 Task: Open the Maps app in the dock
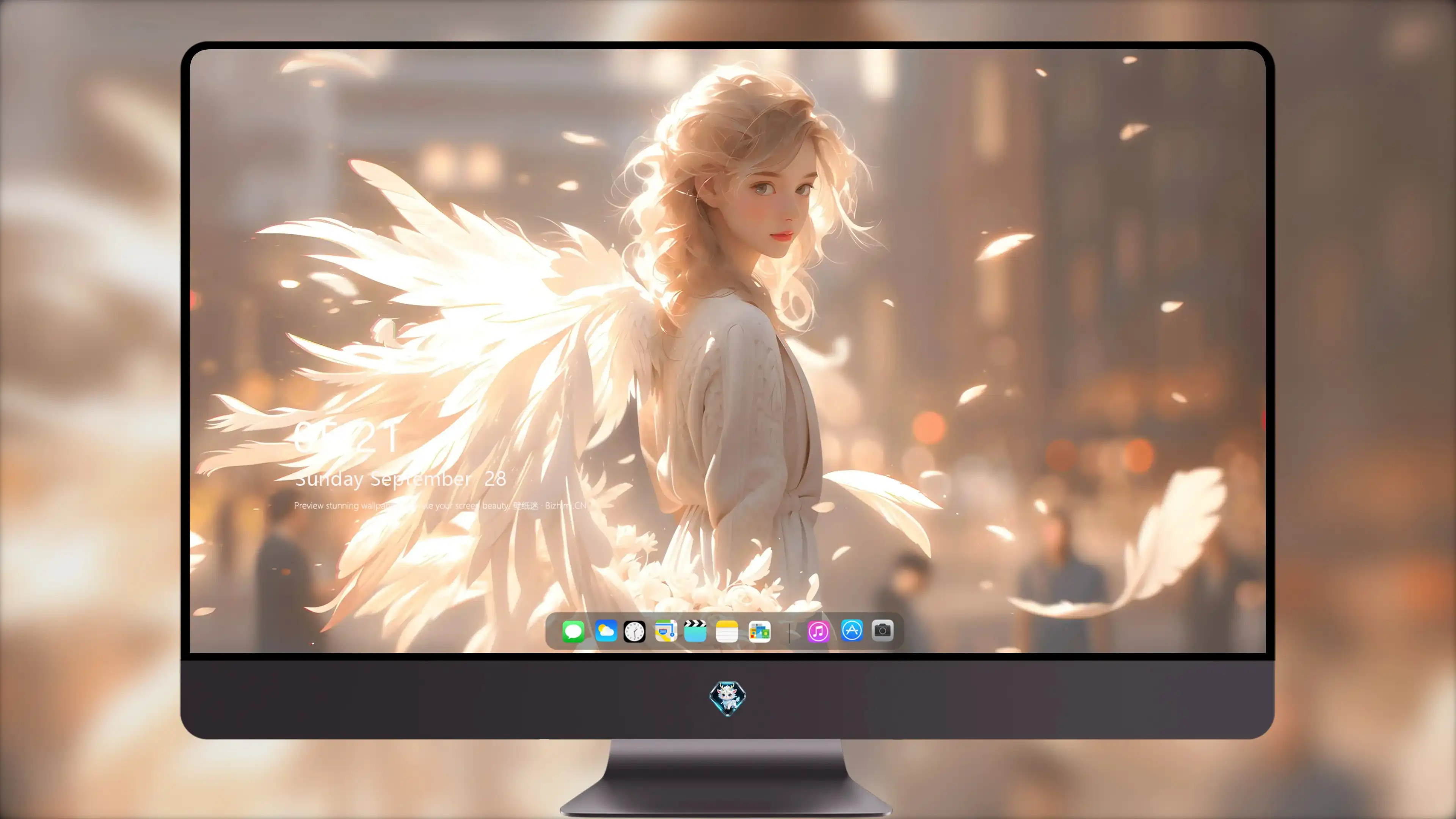[666, 631]
